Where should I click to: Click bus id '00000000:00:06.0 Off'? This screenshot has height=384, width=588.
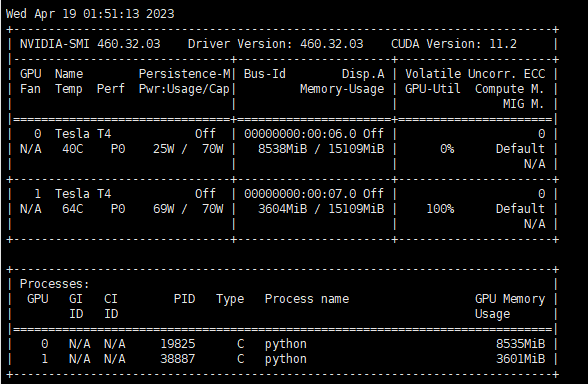point(314,134)
